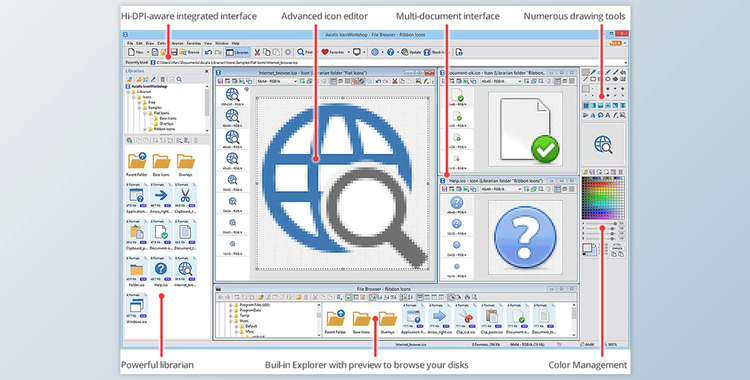The image size is (750, 380).
Task: Click the Cut scissors in main toolbar
Action: (257, 52)
